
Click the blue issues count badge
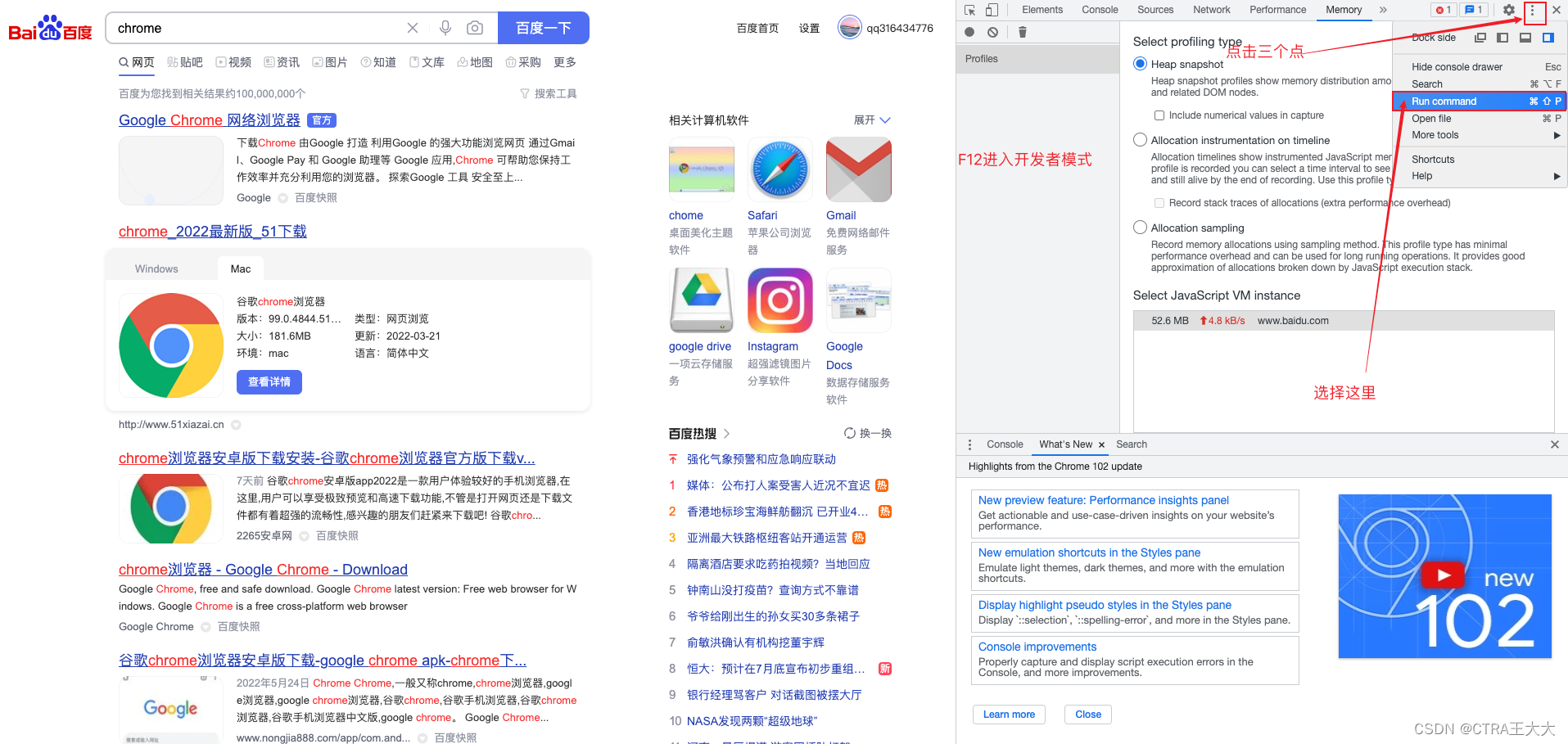tap(1475, 10)
